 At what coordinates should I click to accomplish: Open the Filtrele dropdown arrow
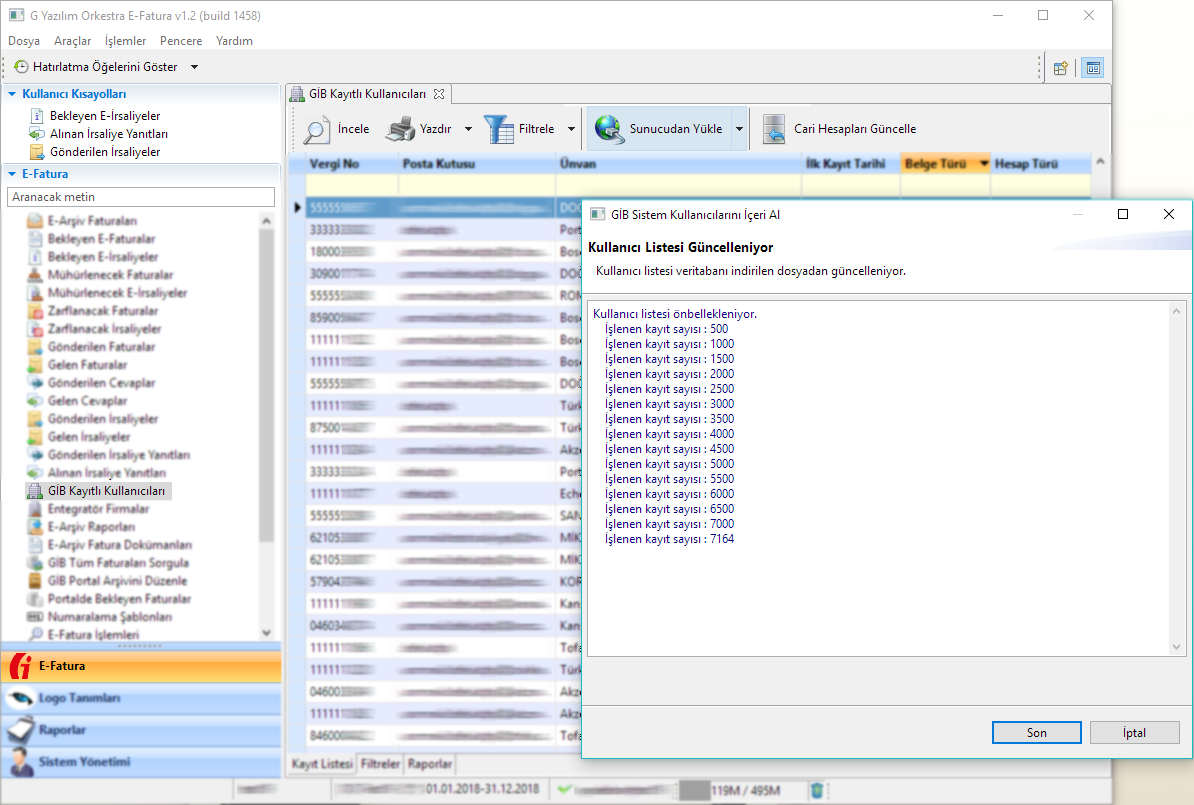click(571, 129)
